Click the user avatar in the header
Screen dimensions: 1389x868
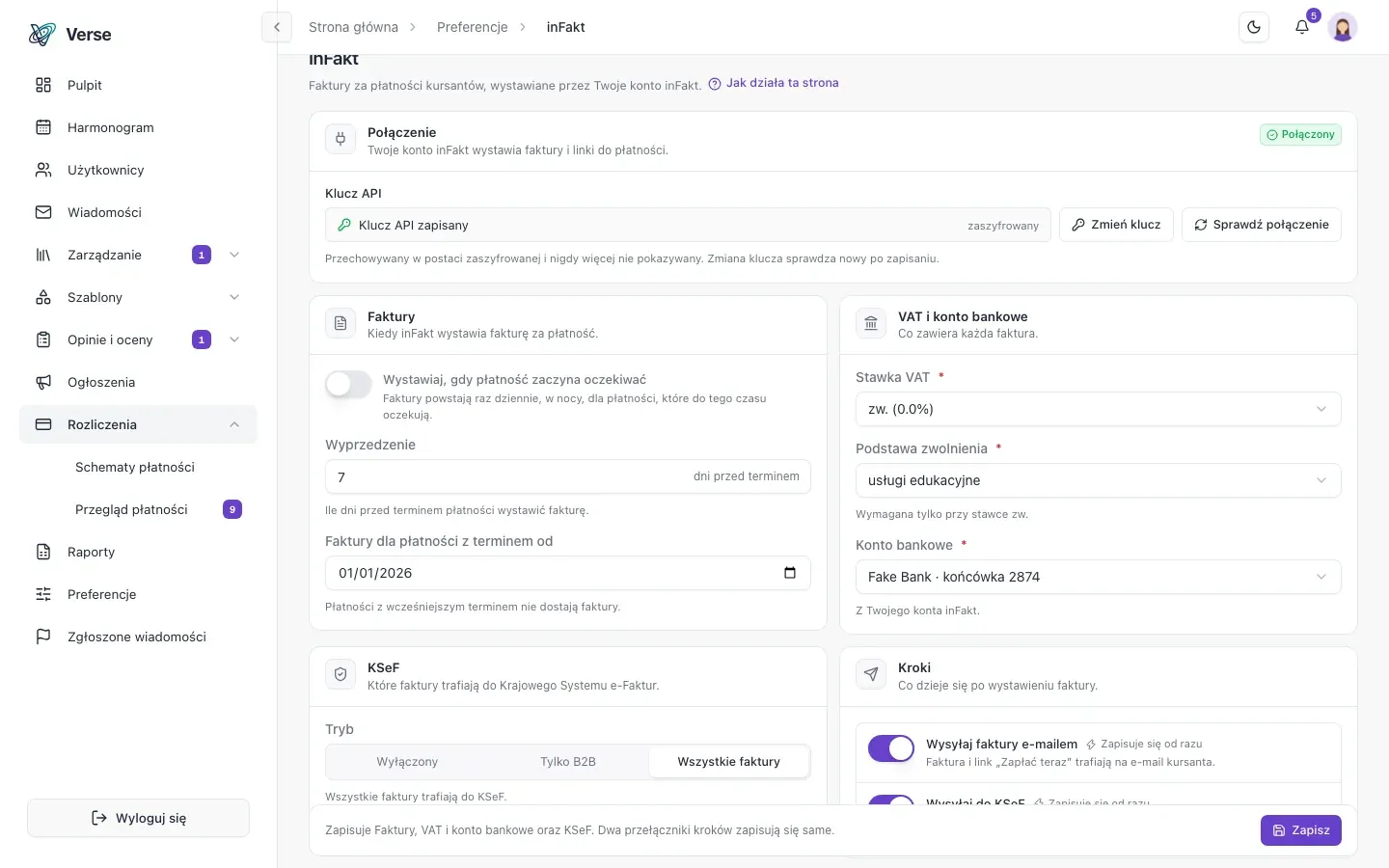[x=1343, y=27]
